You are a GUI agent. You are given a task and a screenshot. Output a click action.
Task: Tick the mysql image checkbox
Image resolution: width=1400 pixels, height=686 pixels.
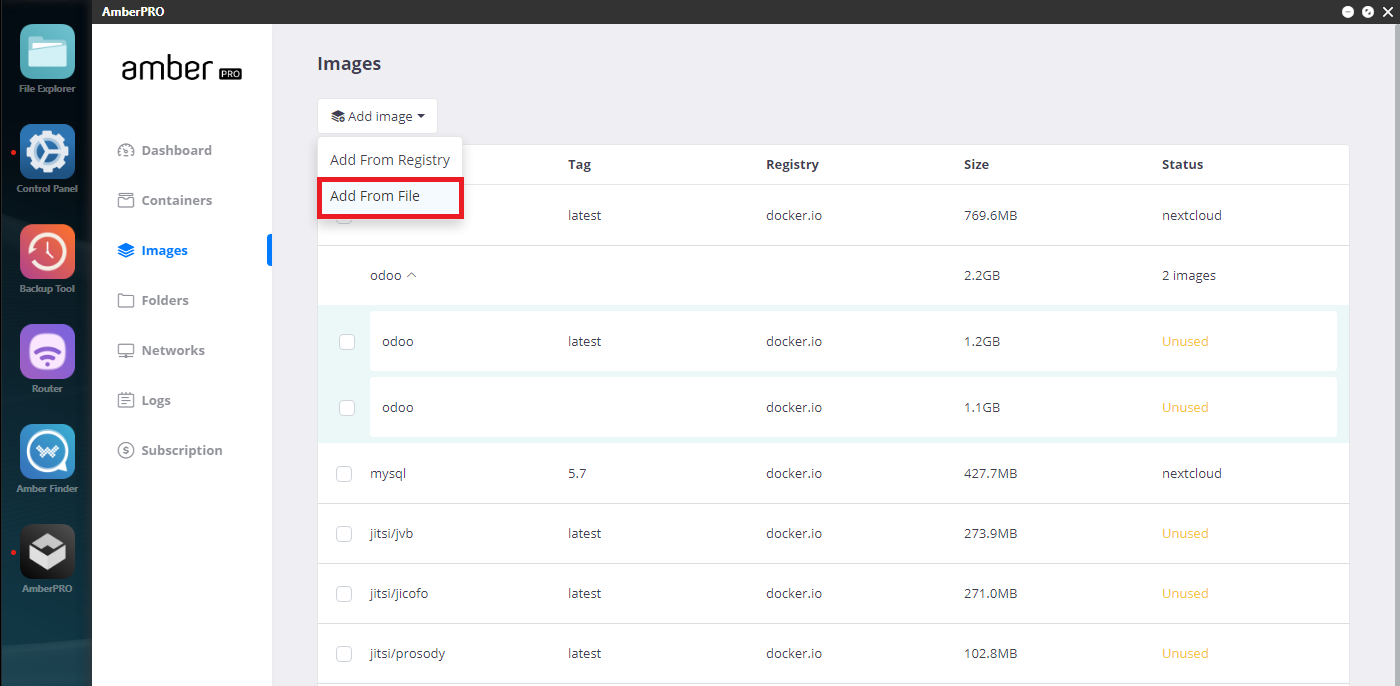click(x=344, y=474)
